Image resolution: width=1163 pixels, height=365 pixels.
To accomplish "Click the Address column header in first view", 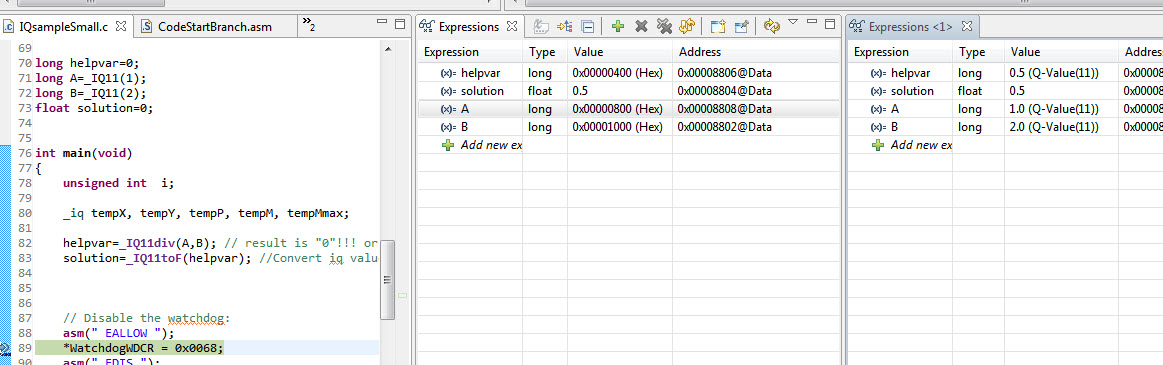I will [x=756, y=52].
